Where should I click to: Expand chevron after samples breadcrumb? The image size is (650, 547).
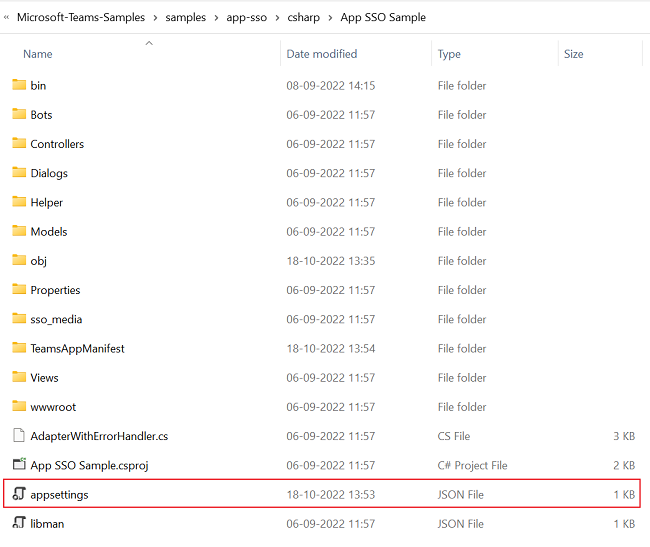point(216,18)
